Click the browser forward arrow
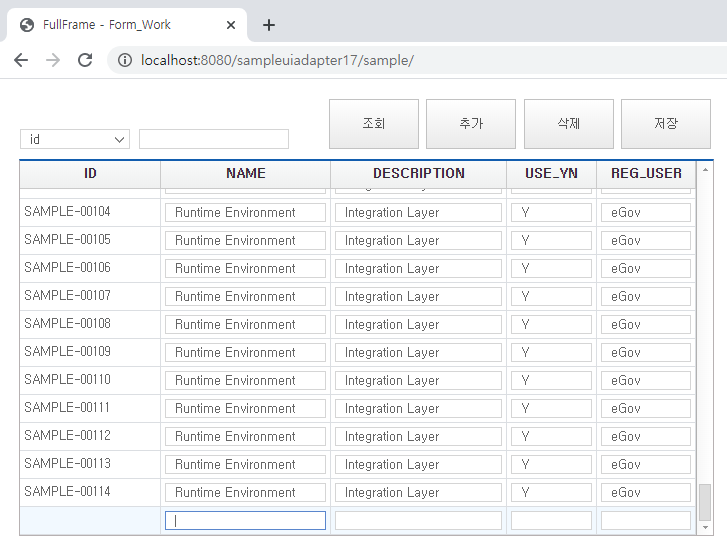 point(53,60)
